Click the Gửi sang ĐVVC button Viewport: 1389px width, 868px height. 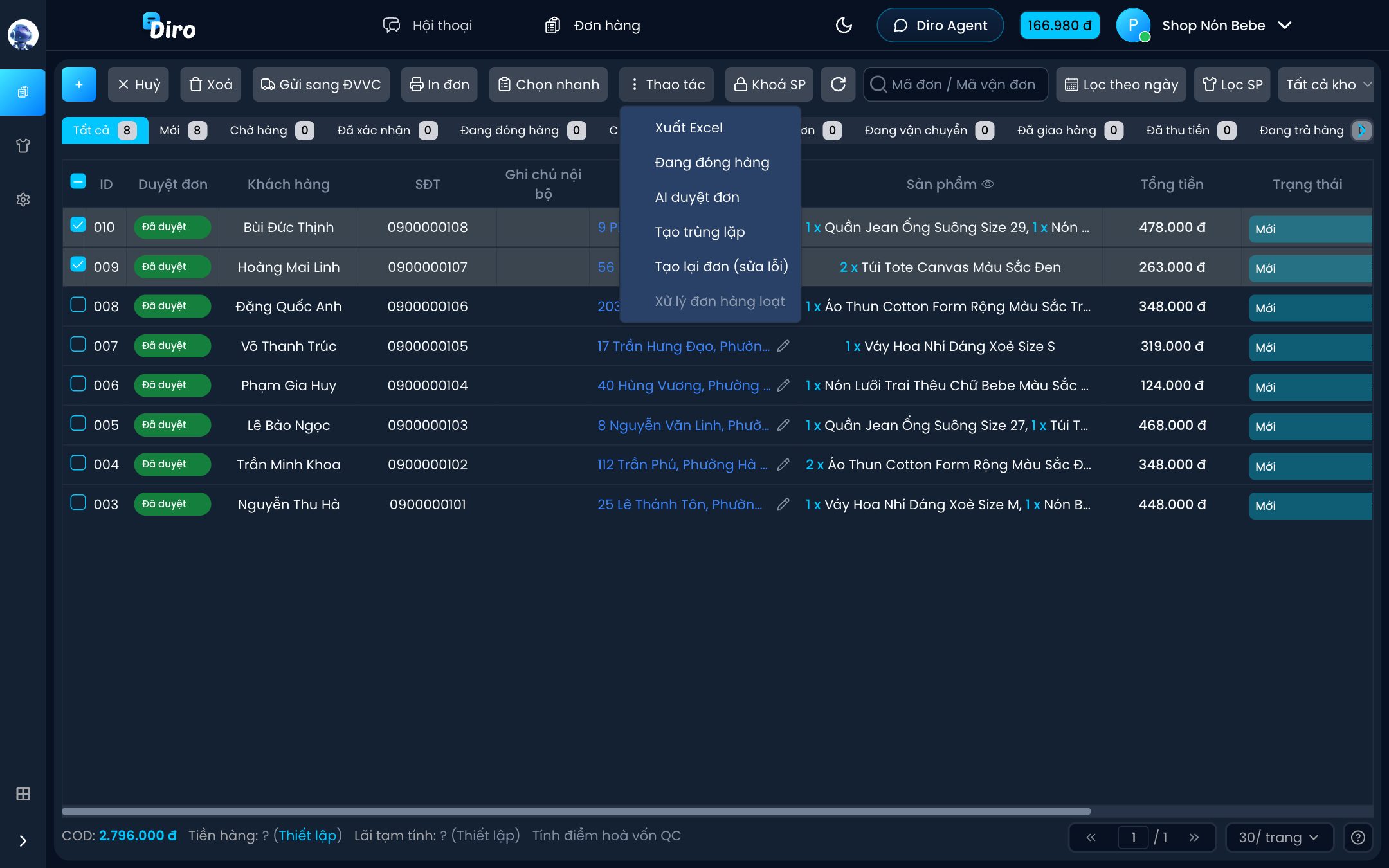click(x=321, y=84)
